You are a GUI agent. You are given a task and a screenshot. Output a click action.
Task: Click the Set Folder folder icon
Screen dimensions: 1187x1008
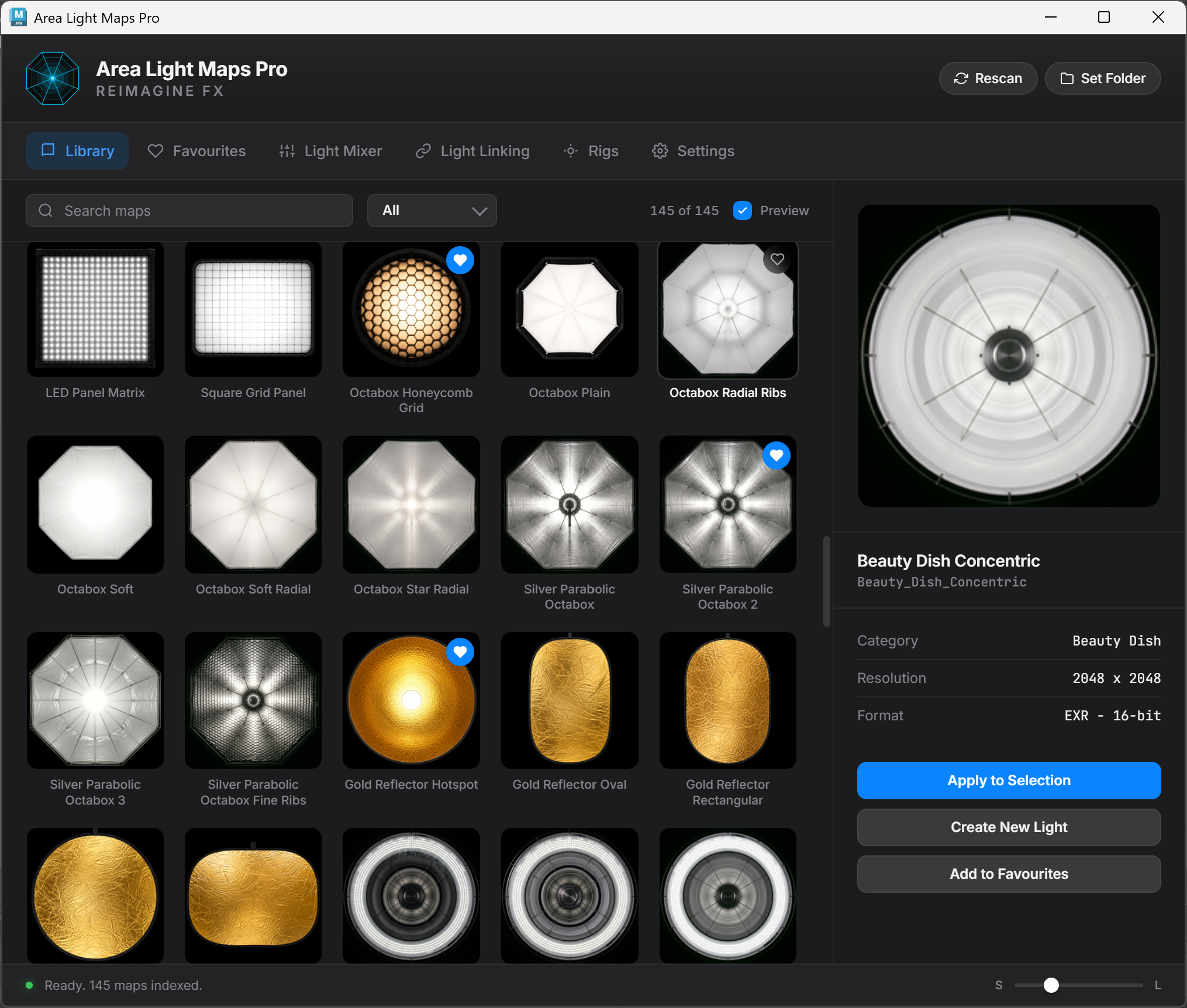1067,78
